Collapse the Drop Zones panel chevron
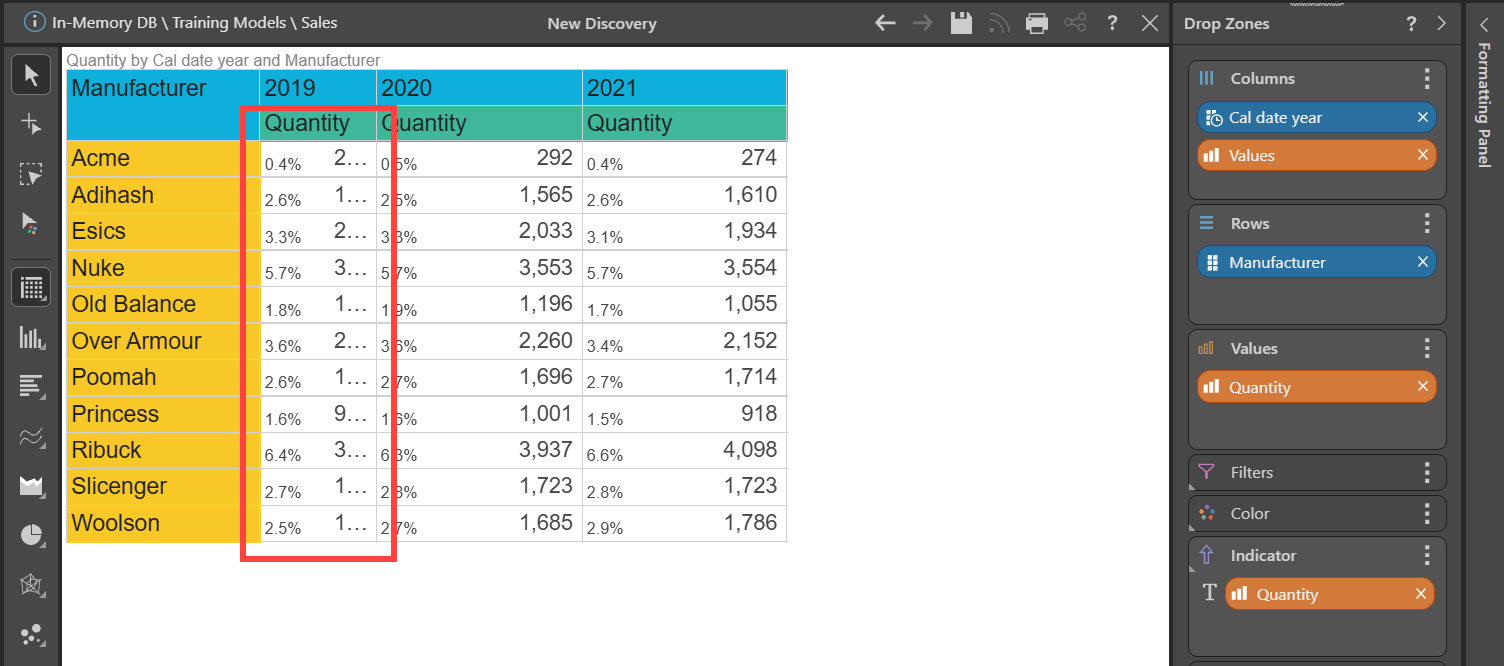 click(1441, 23)
